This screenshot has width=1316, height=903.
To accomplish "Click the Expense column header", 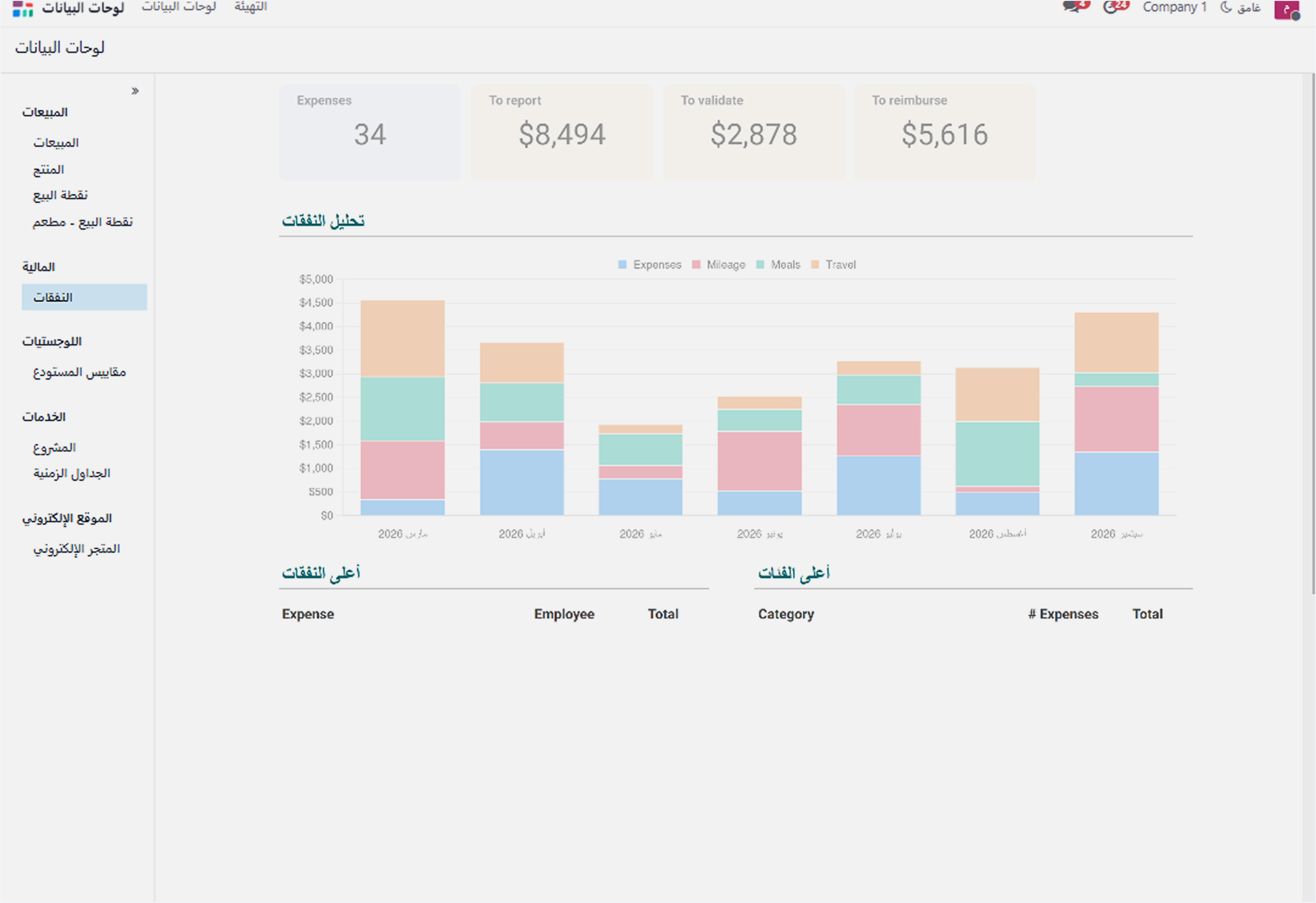I will pyautogui.click(x=308, y=614).
